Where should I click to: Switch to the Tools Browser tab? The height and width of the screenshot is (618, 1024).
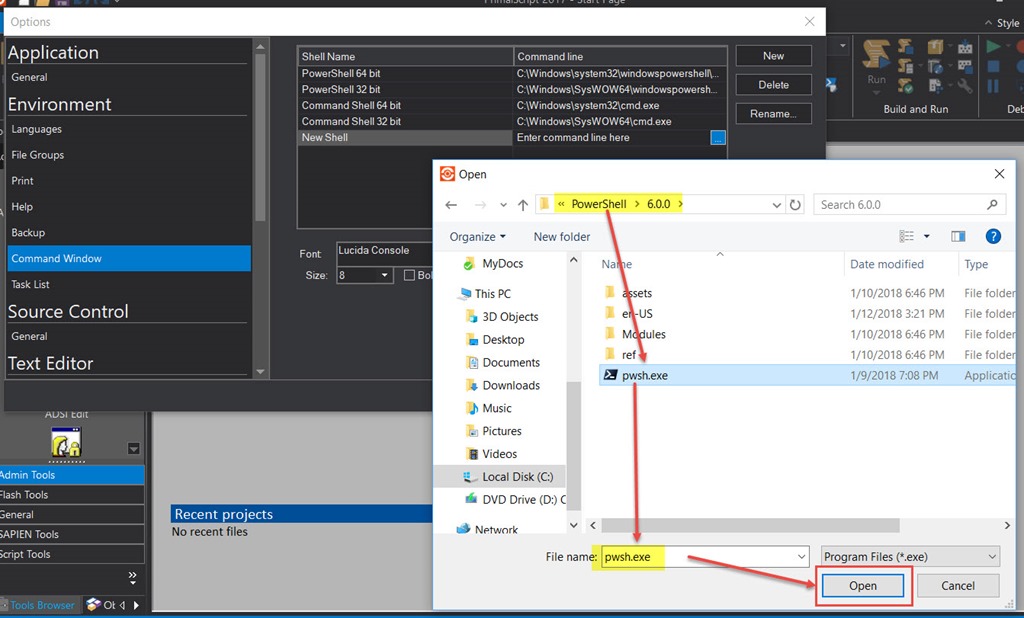click(42, 605)
